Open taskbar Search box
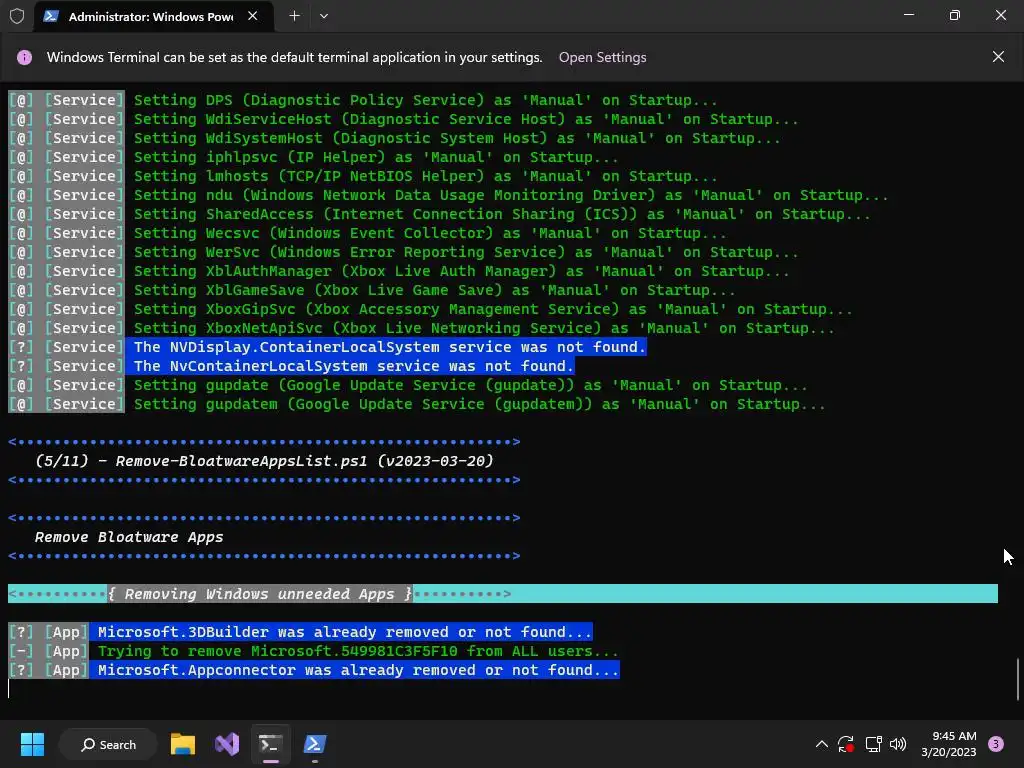Image resolution: width=1024 pixels, height=768 pixels. pyautogui.click(x=108, y=744)
